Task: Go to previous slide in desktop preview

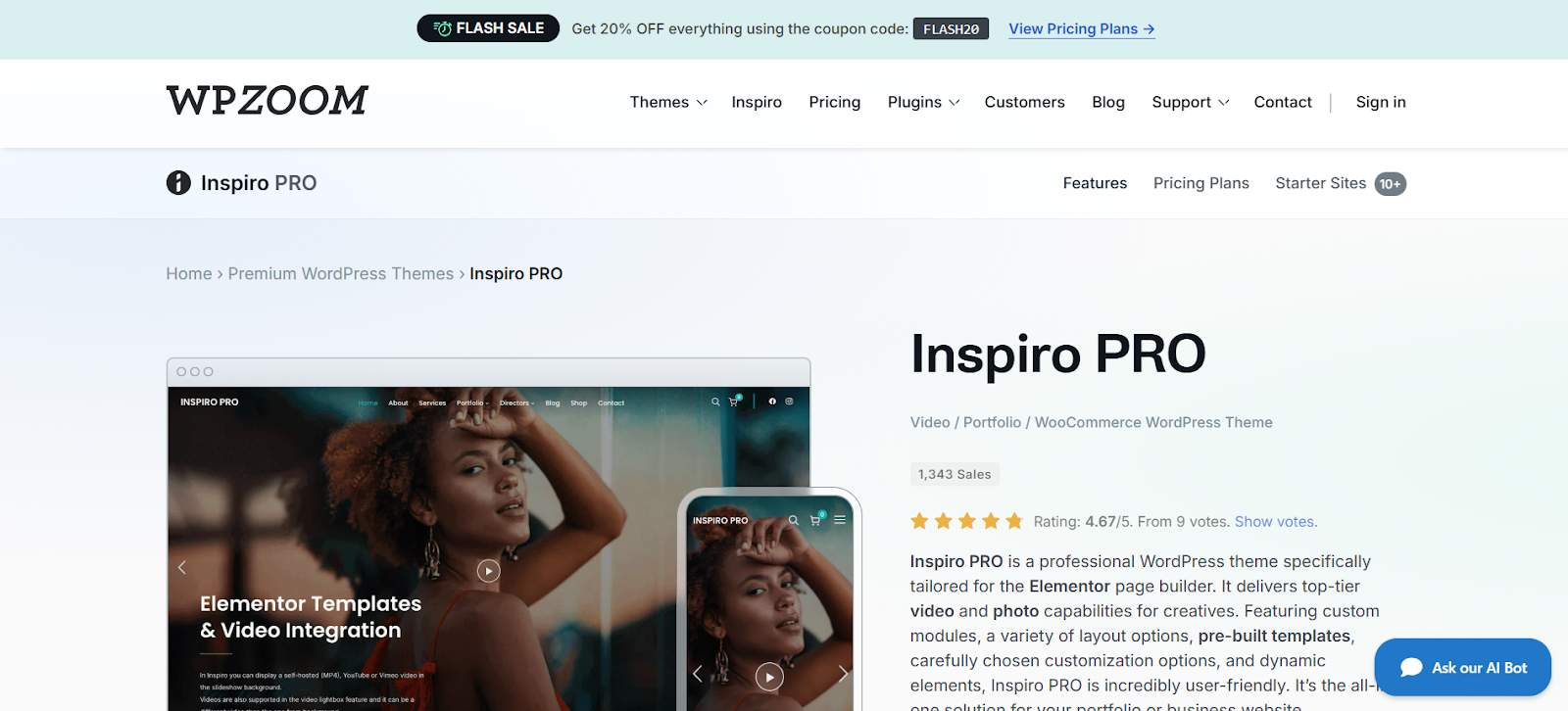Action: (x=182, y=568)
